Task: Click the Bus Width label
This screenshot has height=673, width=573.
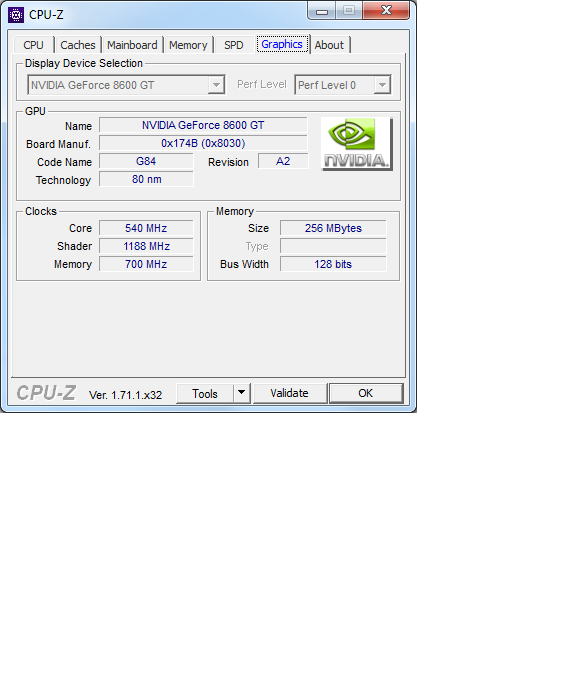Action: click(244, 264)
